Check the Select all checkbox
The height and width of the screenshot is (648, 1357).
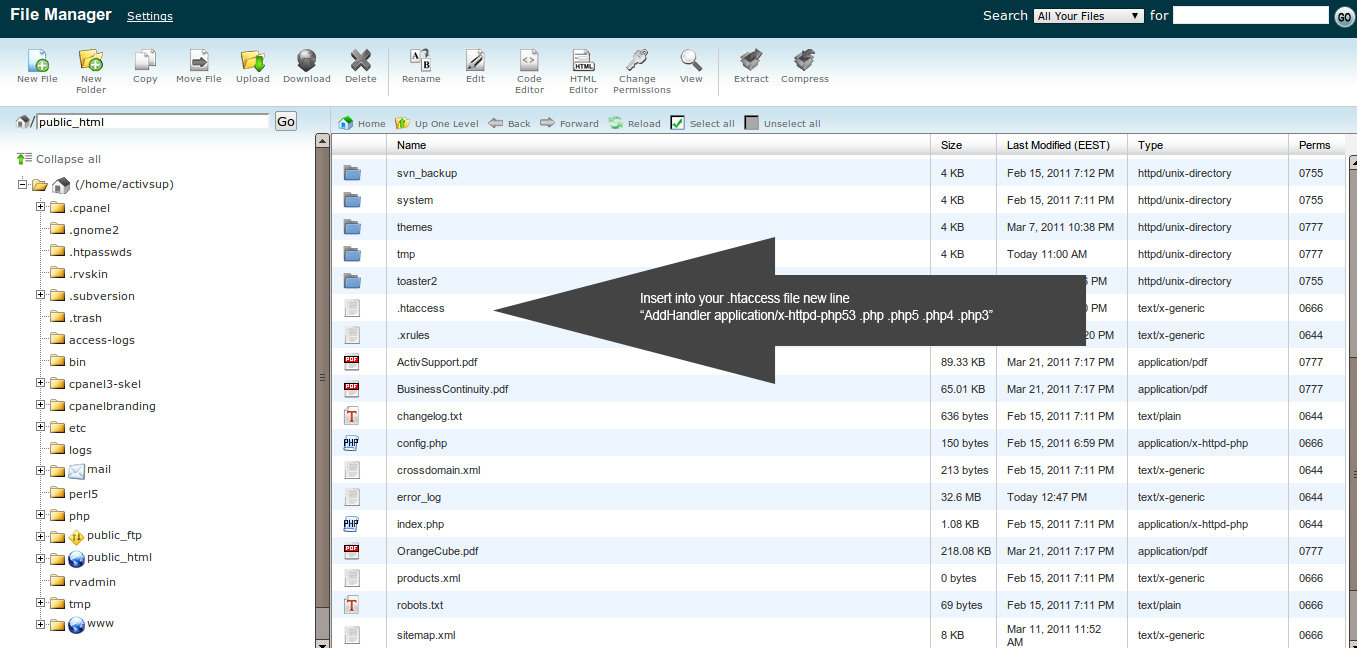point(677,123)
